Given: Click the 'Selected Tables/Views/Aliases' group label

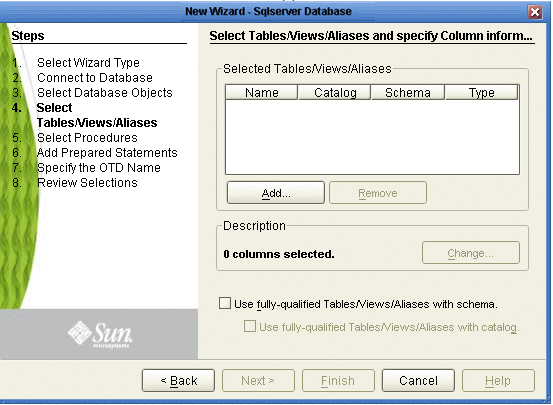Looking at the screenshot, I should coord(307,68).
